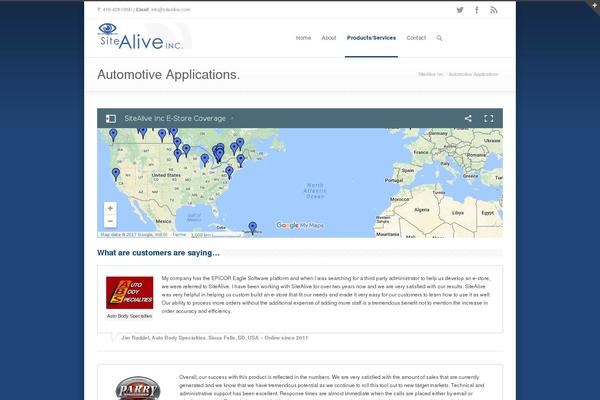Viewport: 600px width, 400px height.
Task: Click the 'What are customers are saying…' heading
Action: (158, 253)
